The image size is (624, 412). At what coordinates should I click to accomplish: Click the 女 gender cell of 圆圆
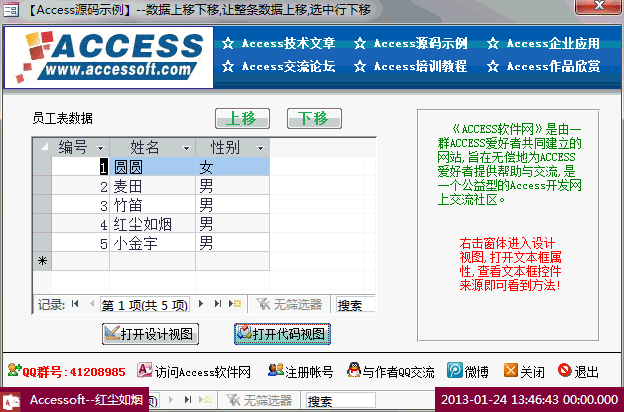pyautogui.click(x=233, y=167)
